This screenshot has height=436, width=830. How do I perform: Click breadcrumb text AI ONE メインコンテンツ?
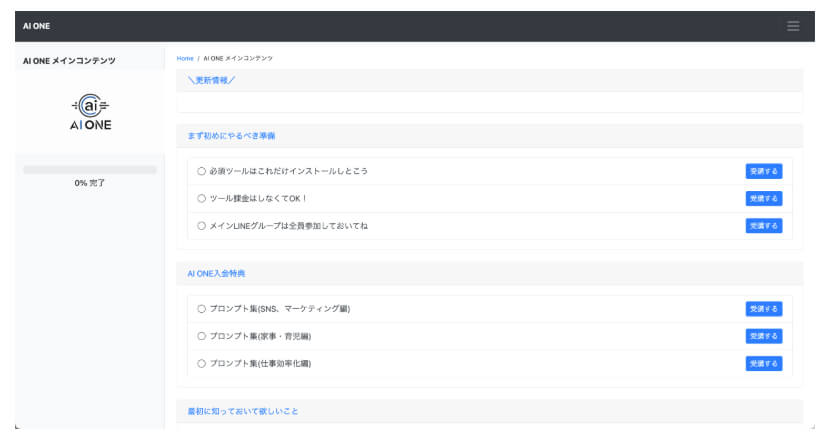tap(238, 58)
